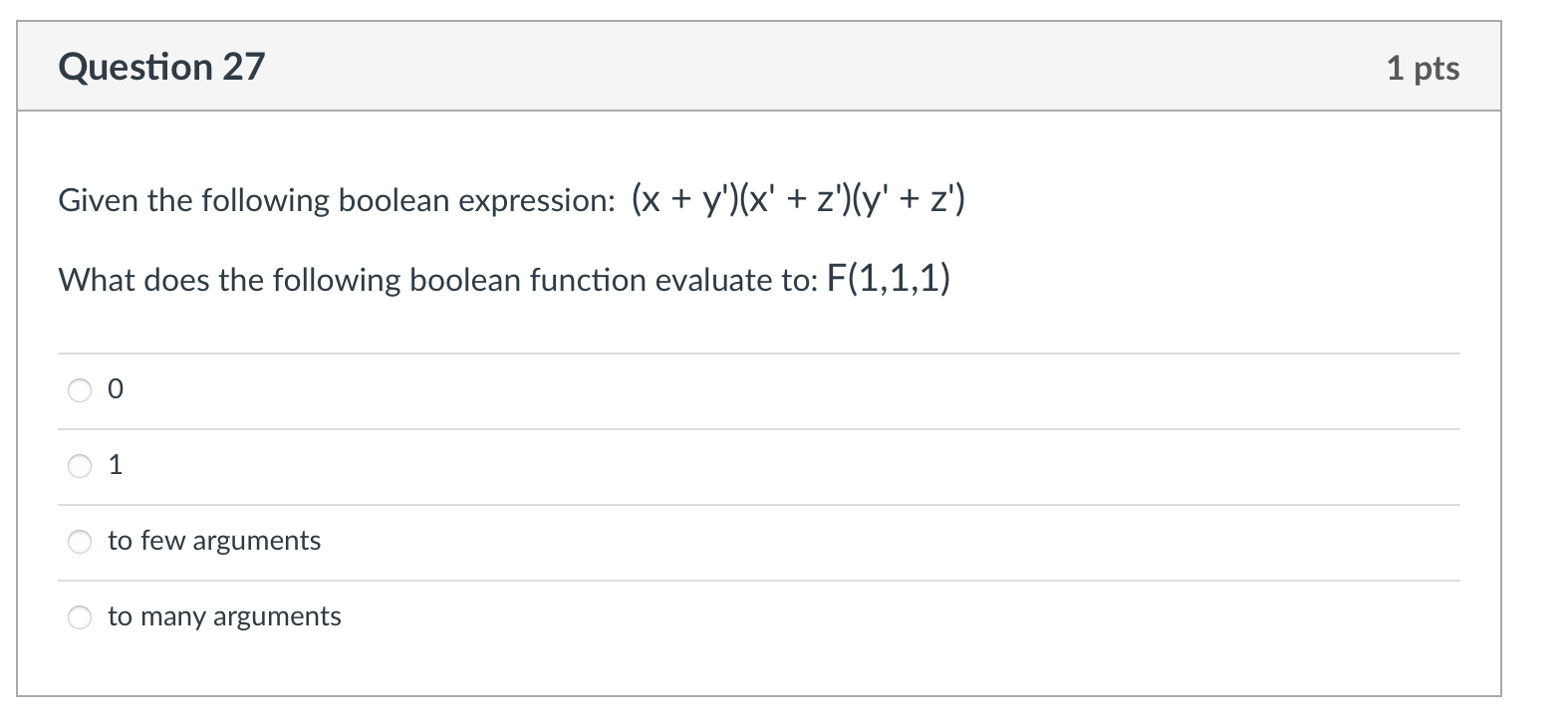The image size is (1568, 727).
Task: Choose the "to few arguments" radio button
Action: (x=80, y=541)
